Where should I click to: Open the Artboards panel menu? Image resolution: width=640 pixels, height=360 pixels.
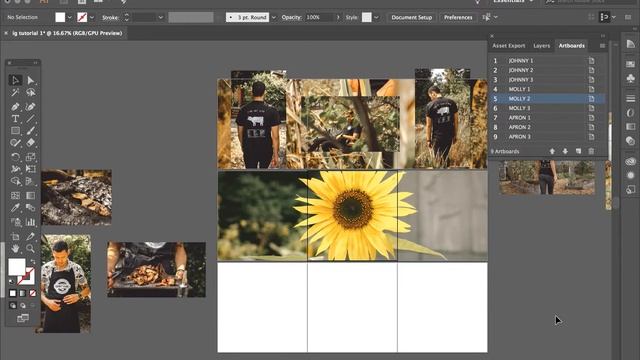[x=602, y=46]
